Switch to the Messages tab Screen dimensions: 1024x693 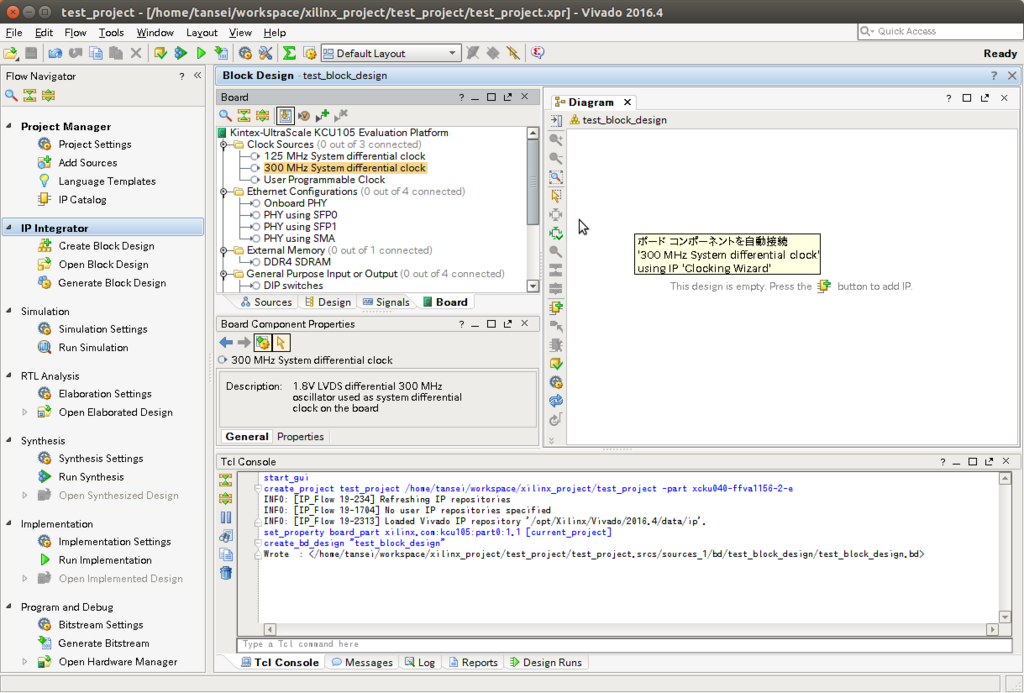(x=362, y=662)
